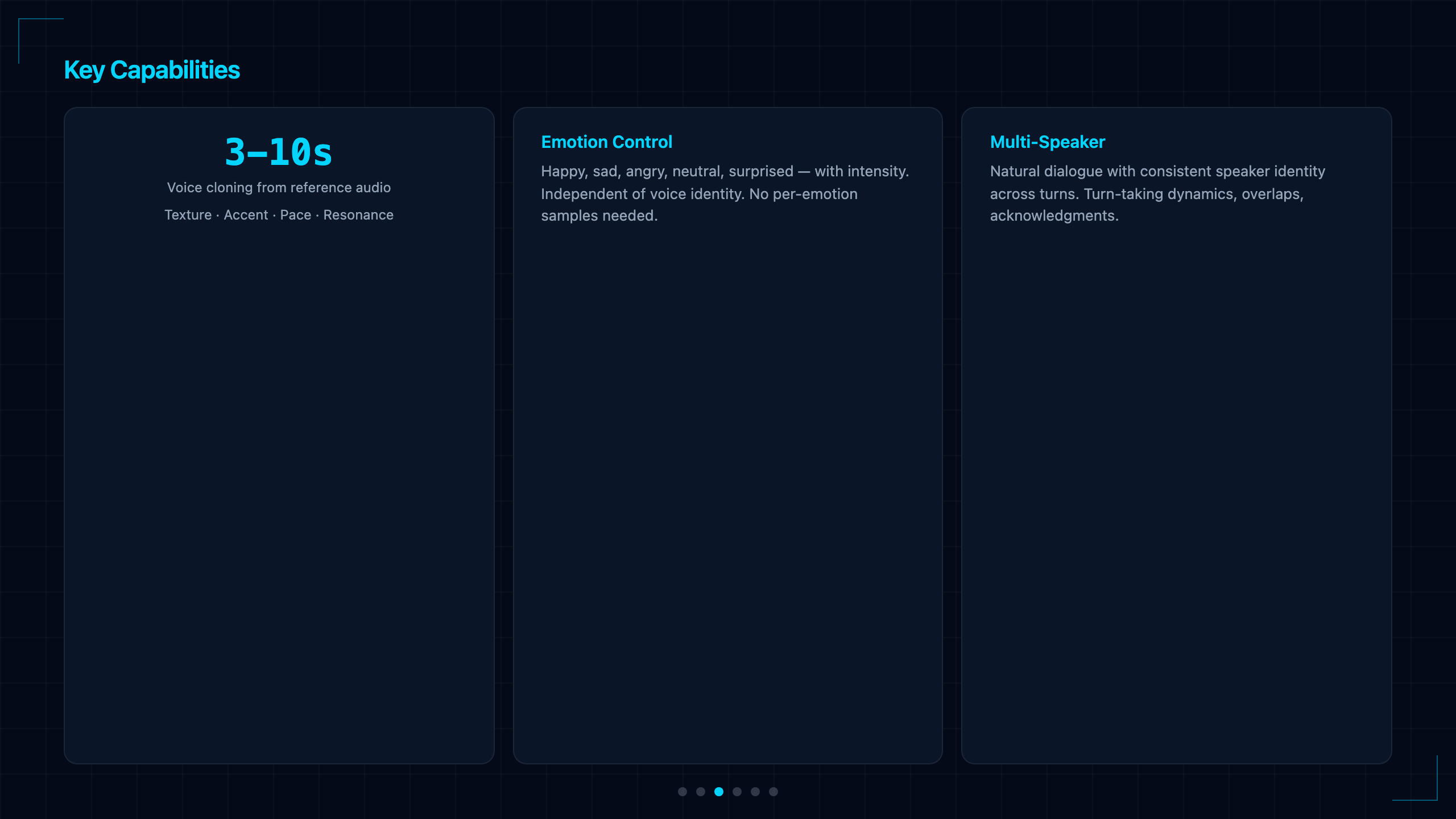Click empty area of Emotion Control card
The image size is (1456, 819).
click(728, 483)
